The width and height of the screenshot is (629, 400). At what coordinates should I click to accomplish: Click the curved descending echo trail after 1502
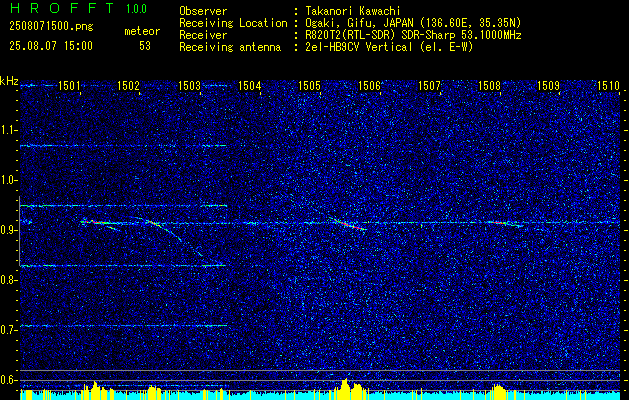(174, 237)
